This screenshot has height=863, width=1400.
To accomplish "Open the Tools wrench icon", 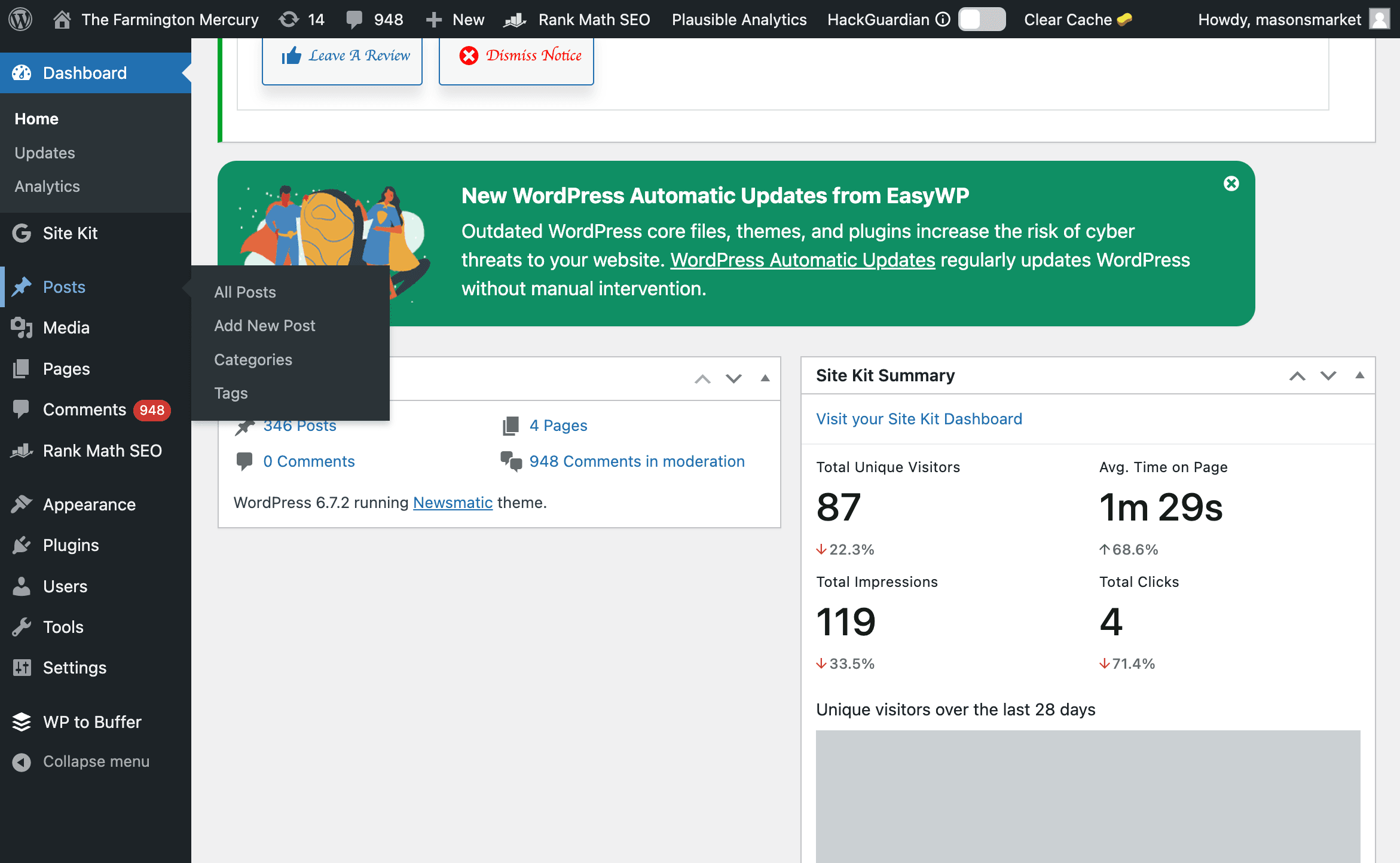I will 22,627.
